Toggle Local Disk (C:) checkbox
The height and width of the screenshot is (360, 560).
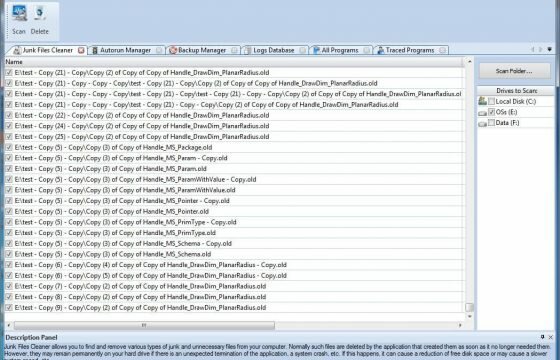click(491, 101)
